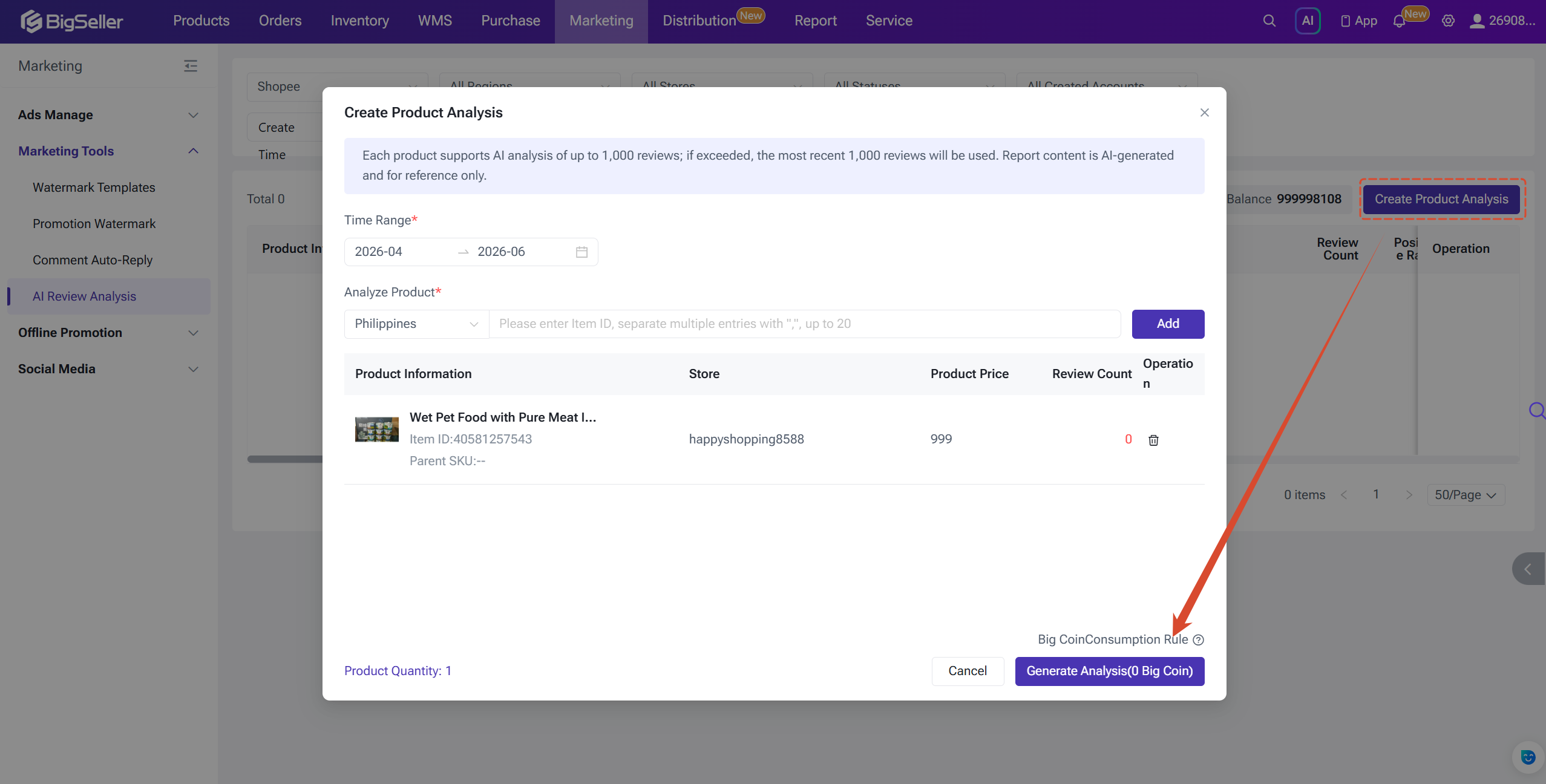Open the calendar icon in Time Range
Viewport: 1546px width, 784px height.
coord(581,252)
